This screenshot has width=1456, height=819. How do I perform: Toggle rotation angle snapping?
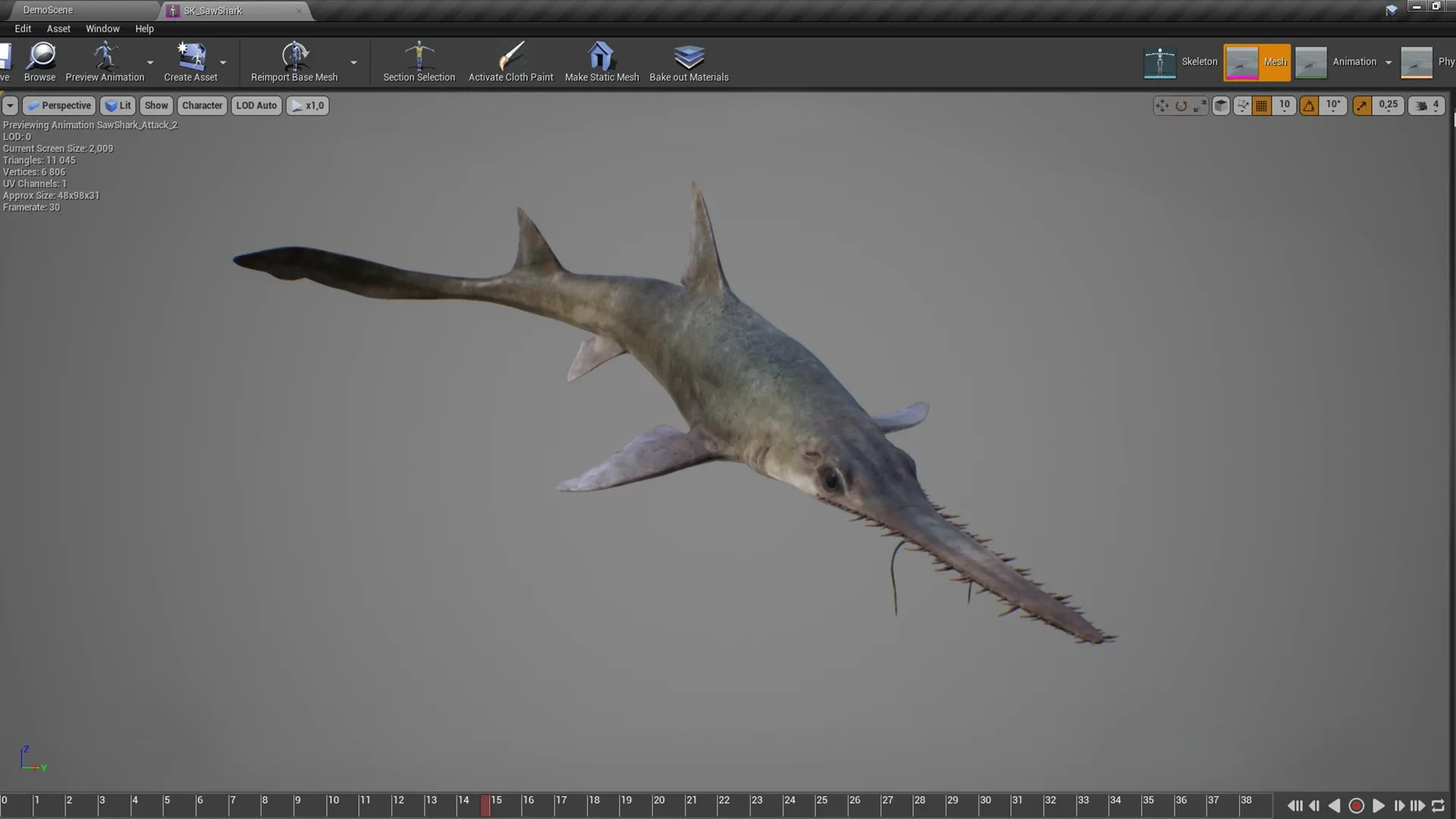1310,105
